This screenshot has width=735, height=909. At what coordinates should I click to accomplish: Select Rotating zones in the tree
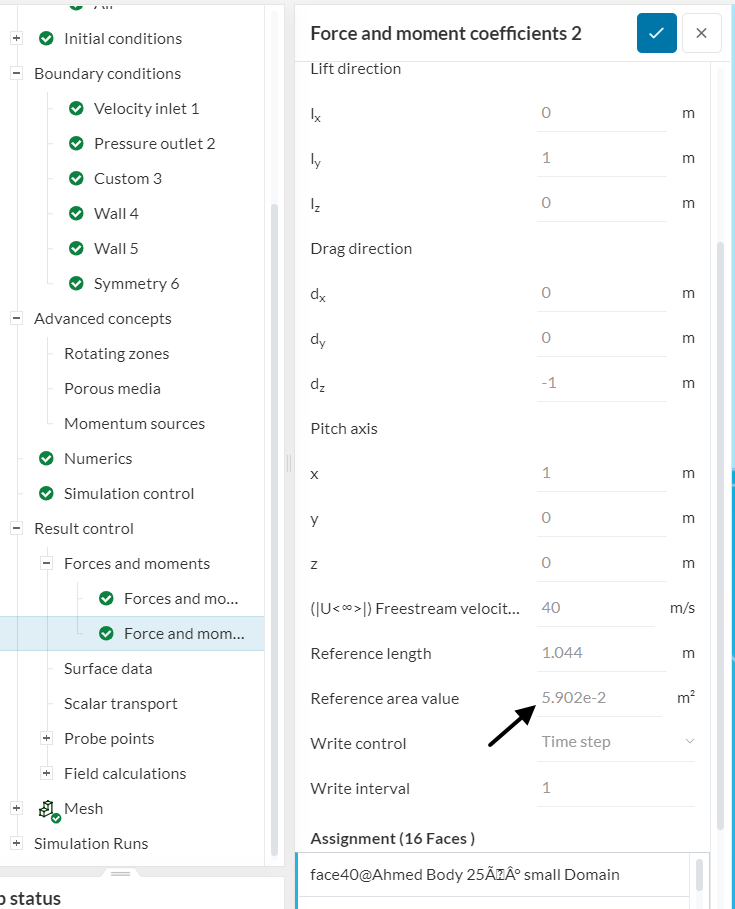(116, 354)
